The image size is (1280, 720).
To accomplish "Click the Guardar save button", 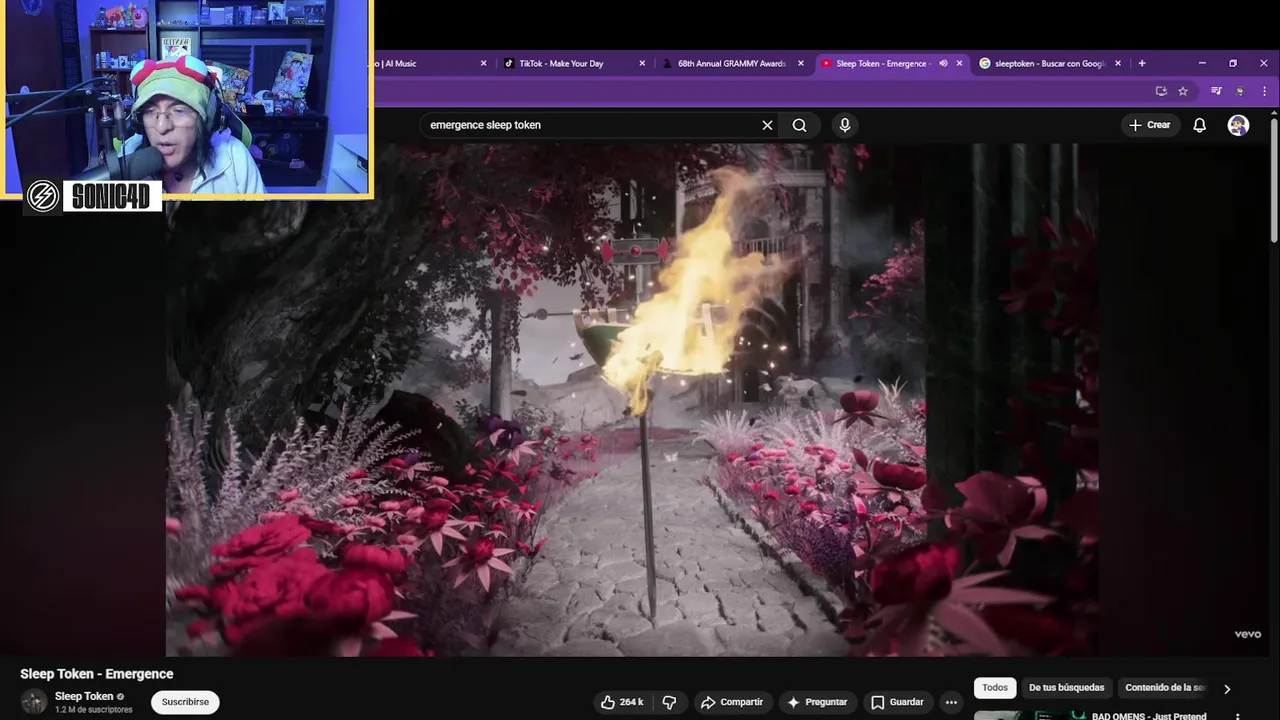I will tap(897, 702).
